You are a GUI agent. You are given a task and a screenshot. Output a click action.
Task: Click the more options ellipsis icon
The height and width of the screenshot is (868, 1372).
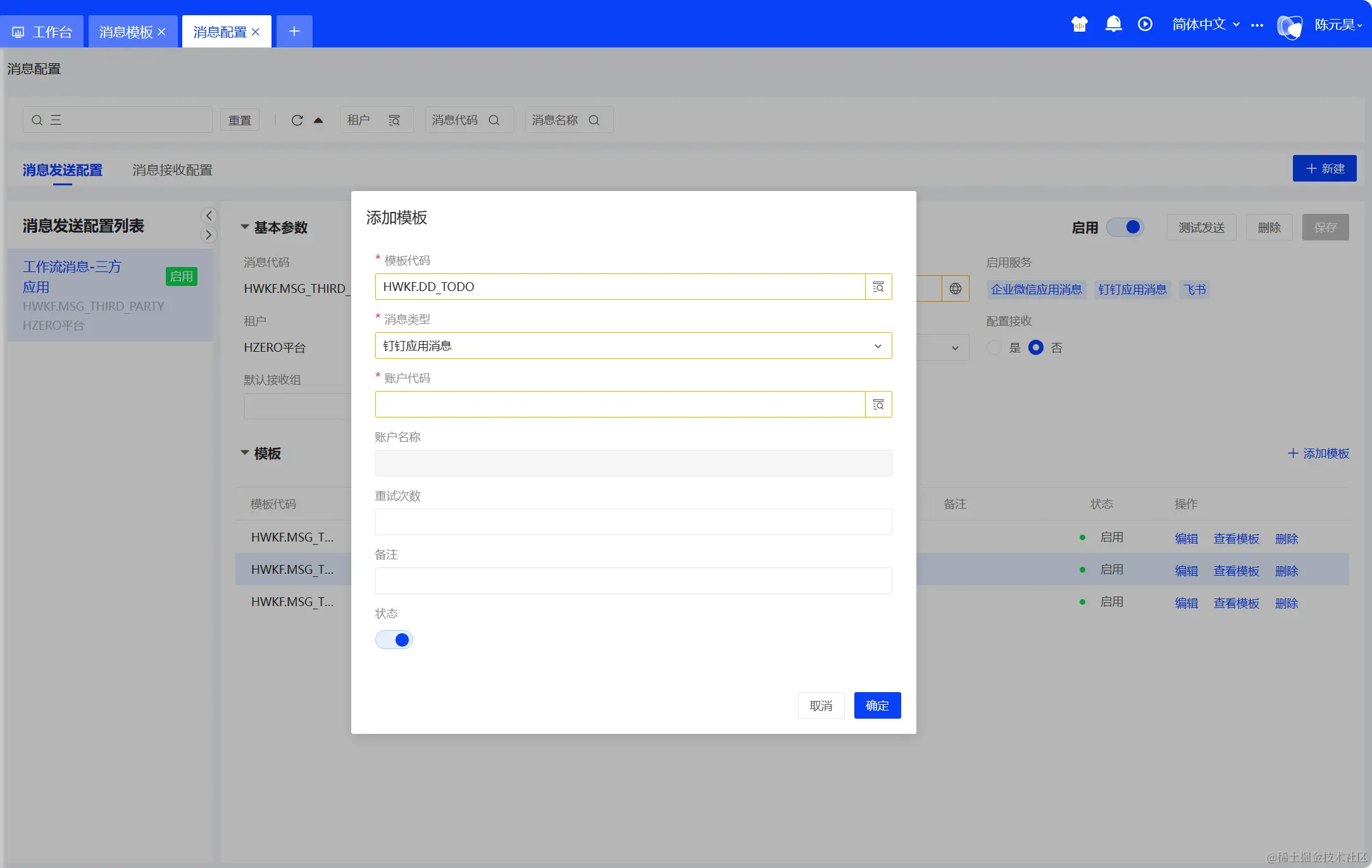point(1257,25)
